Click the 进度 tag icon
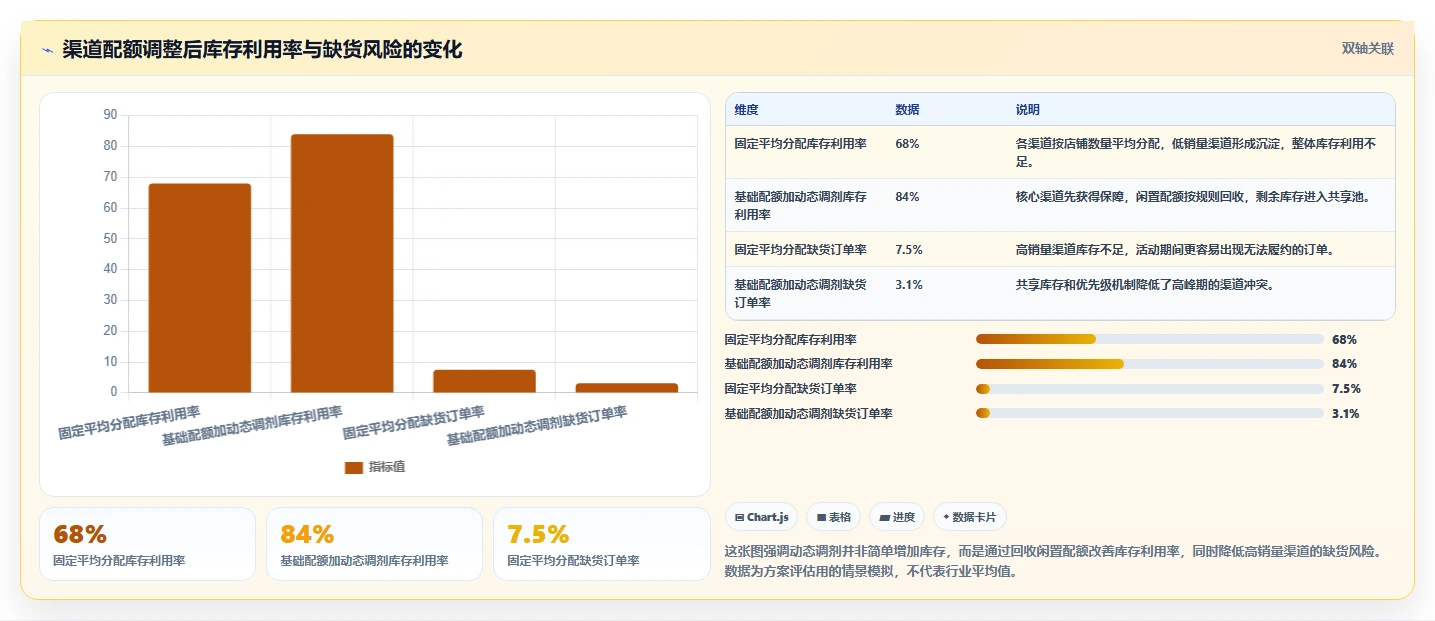The image size is (1435, 621). point(884,518)
